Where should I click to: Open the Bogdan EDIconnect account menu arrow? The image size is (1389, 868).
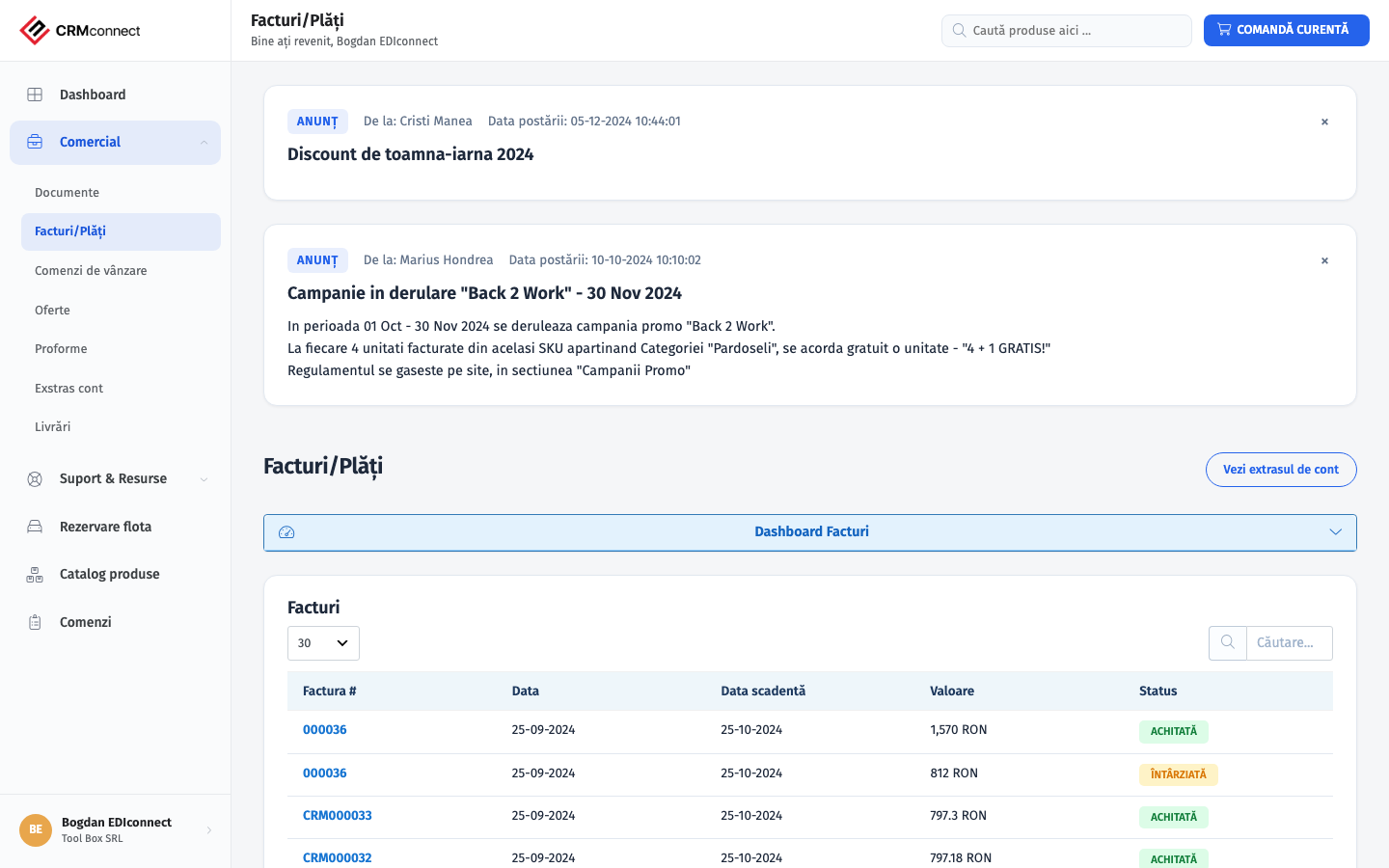[209, 830]
